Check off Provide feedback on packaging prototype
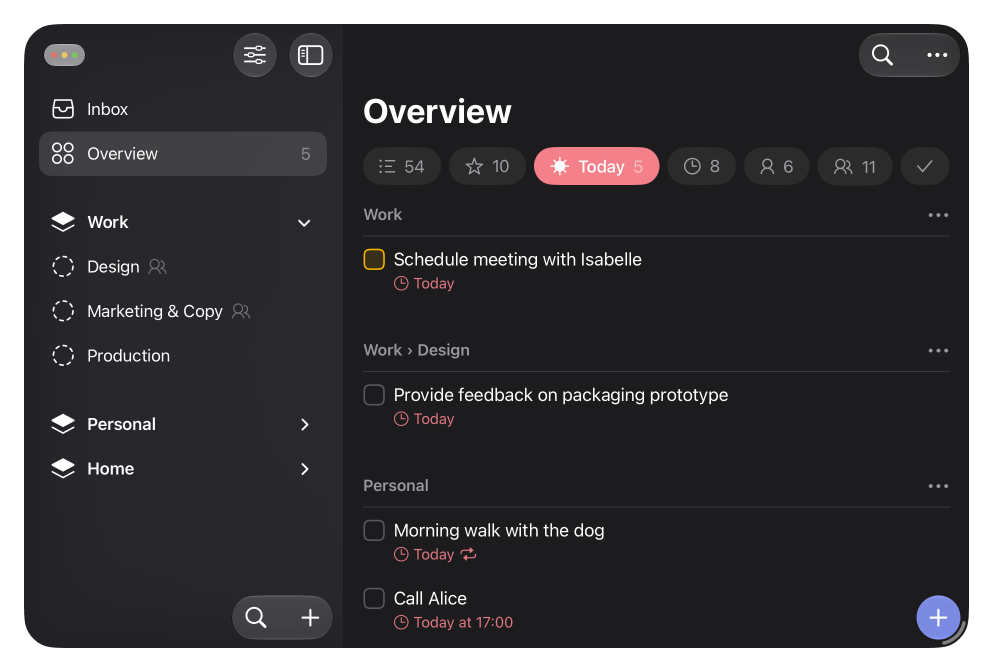Image resolution: width=993 pixels, height=672 pixels. 374,395
